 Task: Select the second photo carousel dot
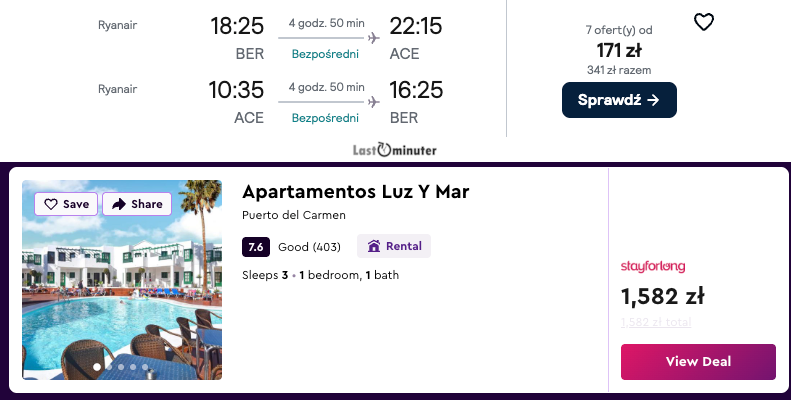pyautogui.click(x=110, y=367)
